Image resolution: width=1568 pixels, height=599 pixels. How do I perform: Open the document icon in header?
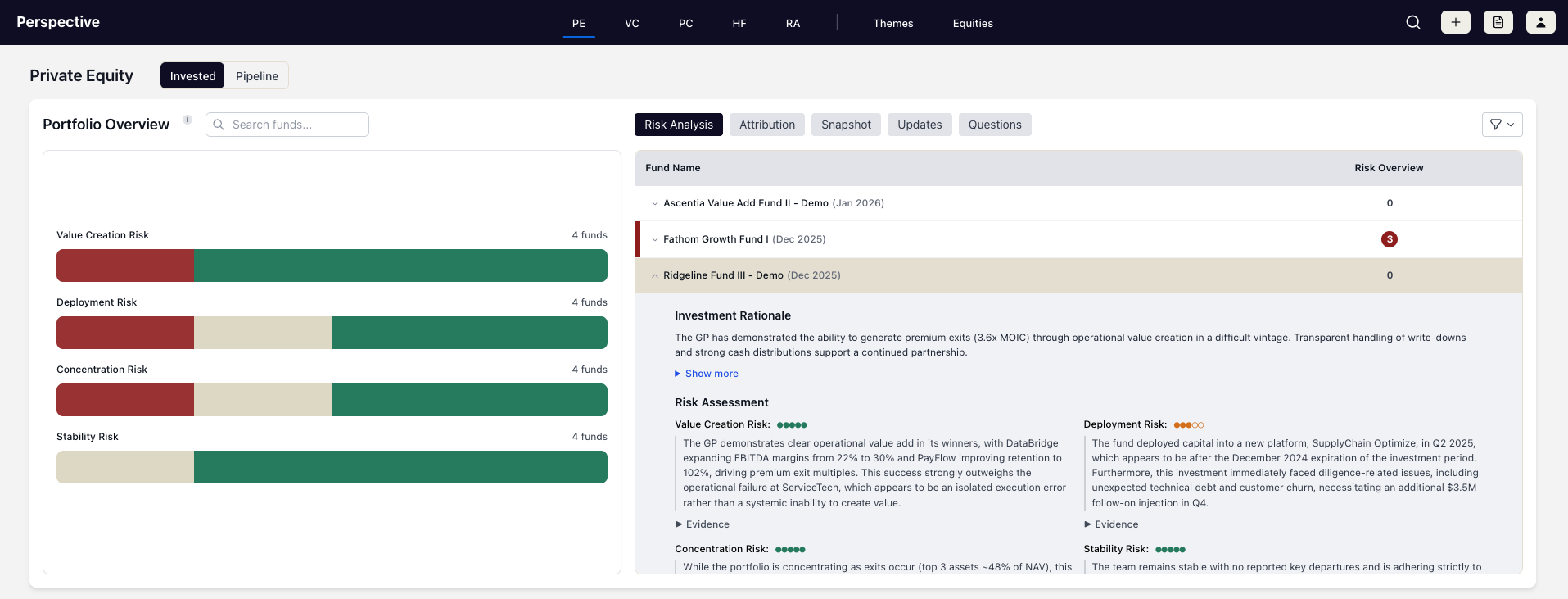[x=1498, y=22]
